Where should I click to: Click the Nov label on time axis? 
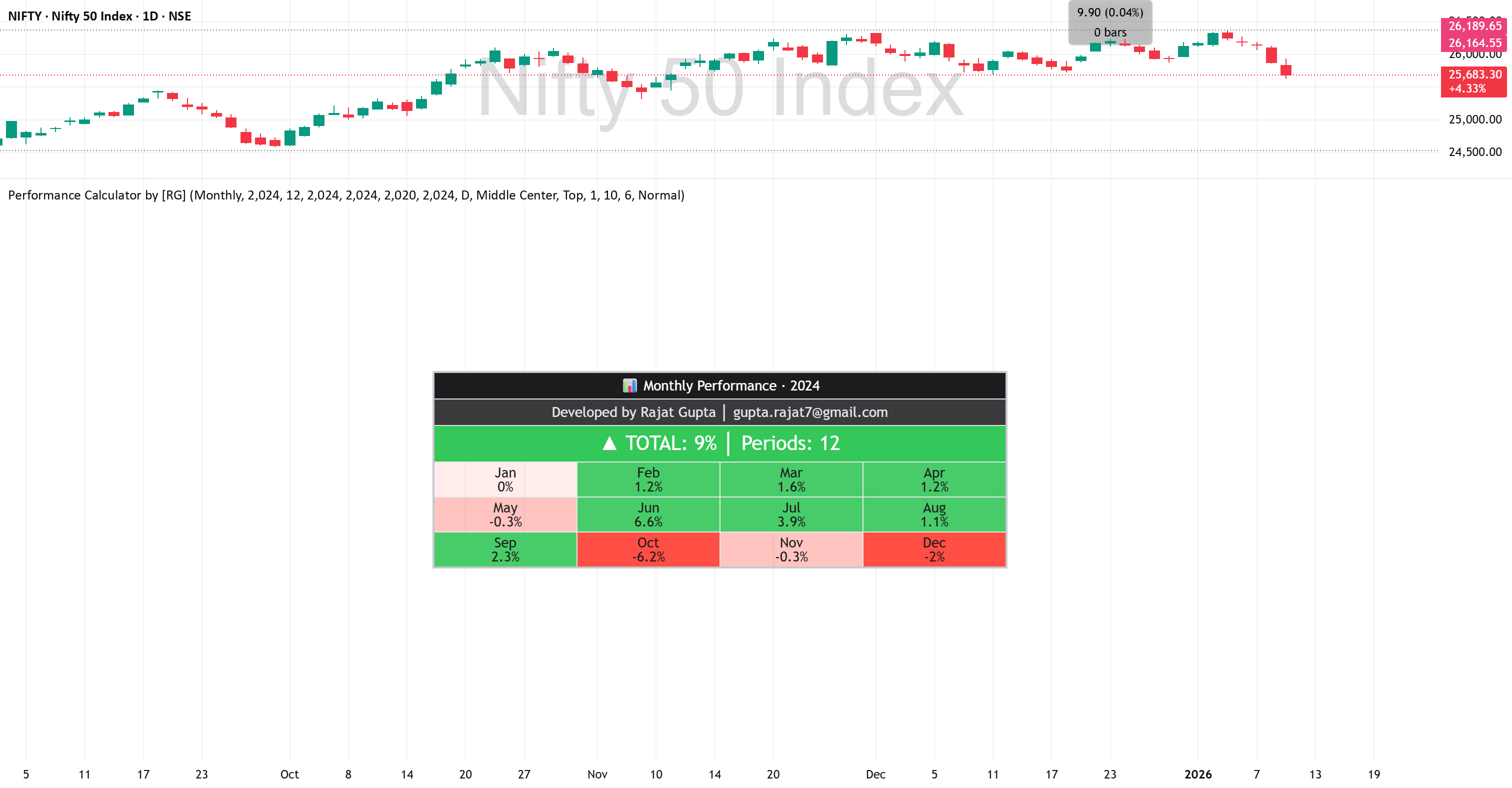point(597,774)
